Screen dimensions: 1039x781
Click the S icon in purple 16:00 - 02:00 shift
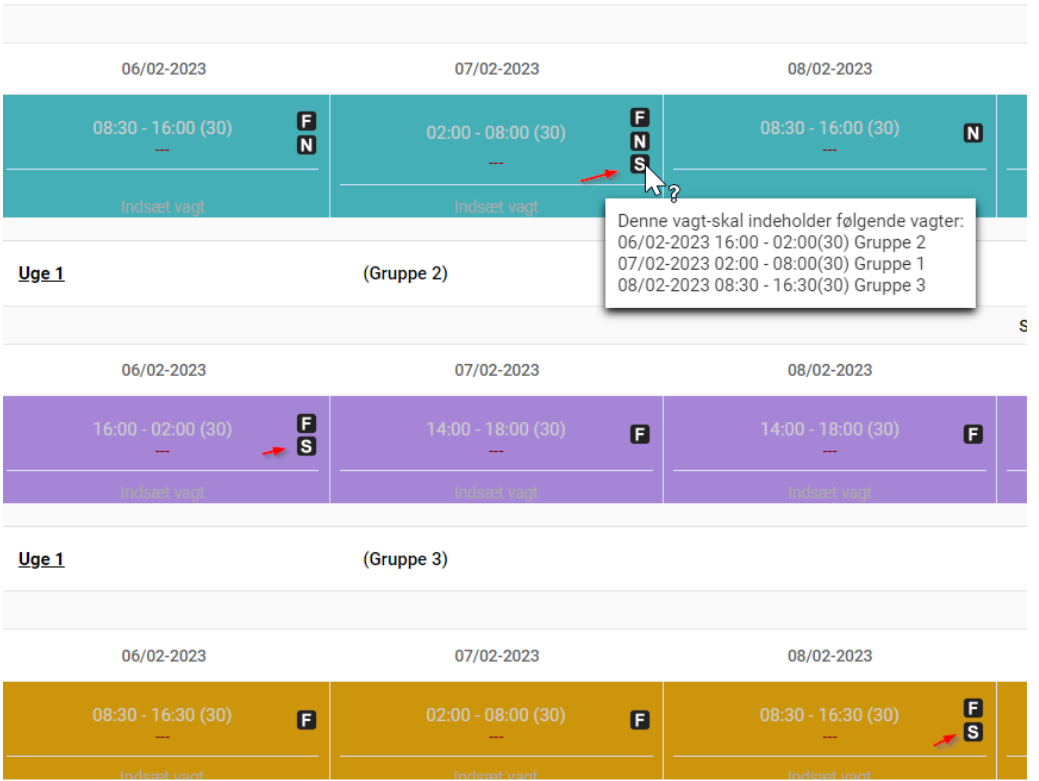coord(307,446)
